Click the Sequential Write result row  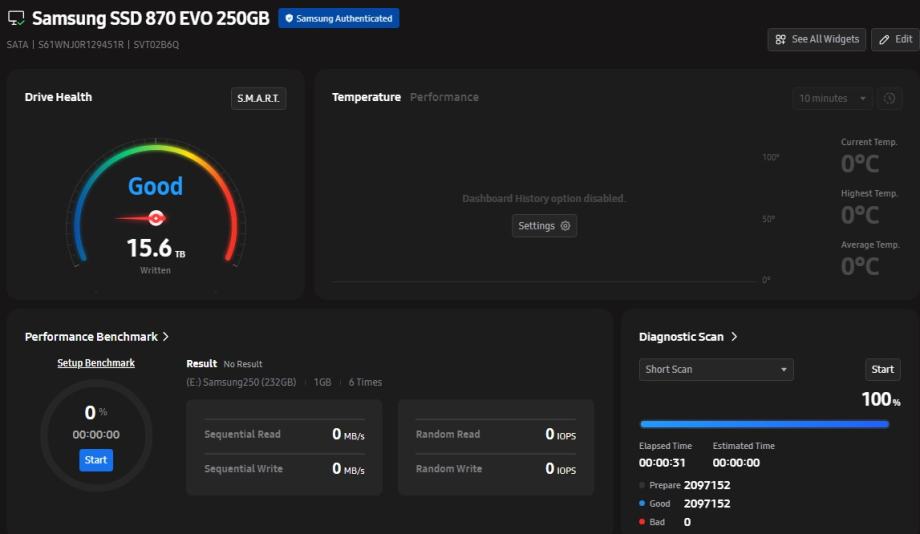(284, 469)
